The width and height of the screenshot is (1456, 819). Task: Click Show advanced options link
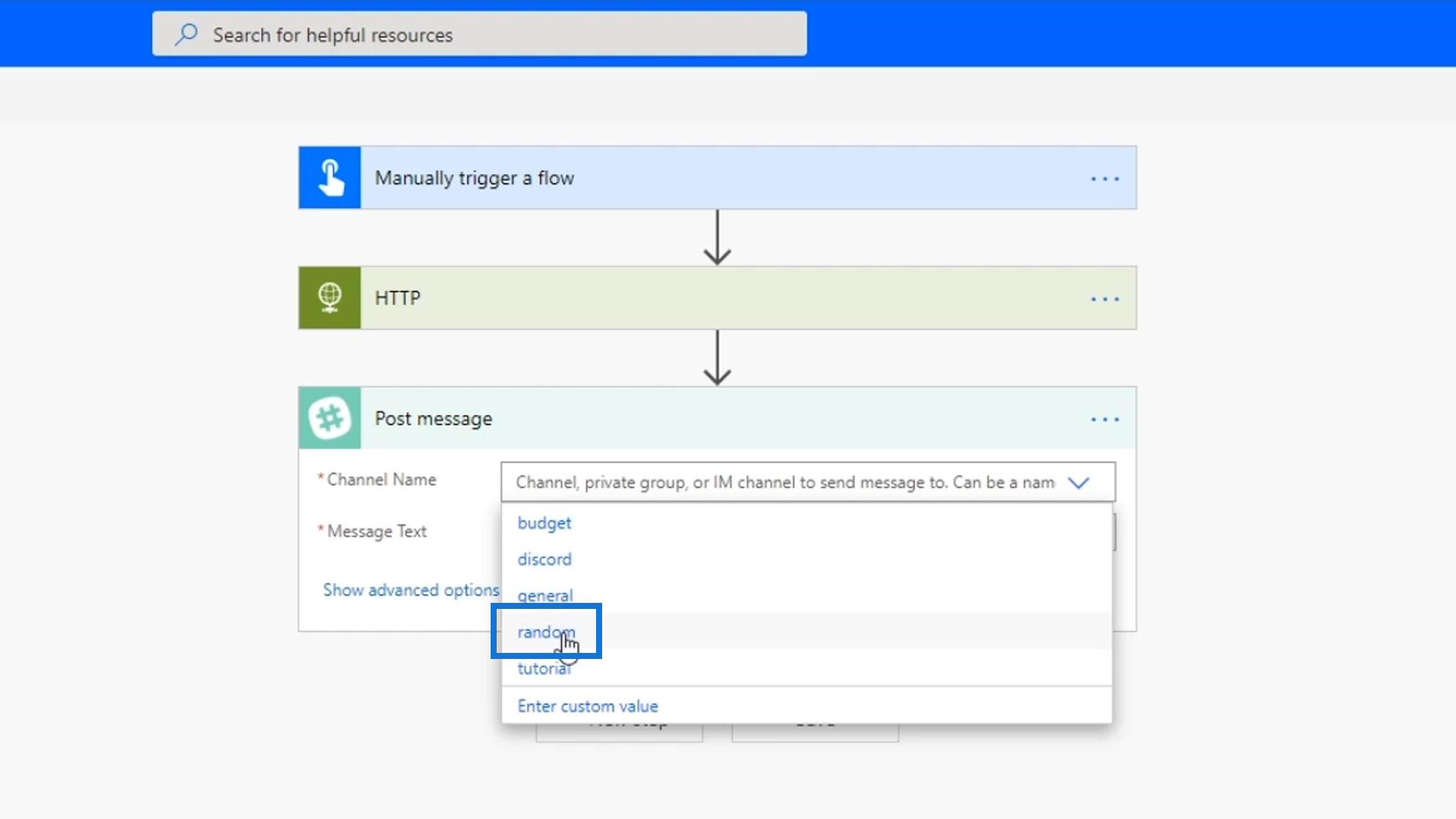[410, 590]
